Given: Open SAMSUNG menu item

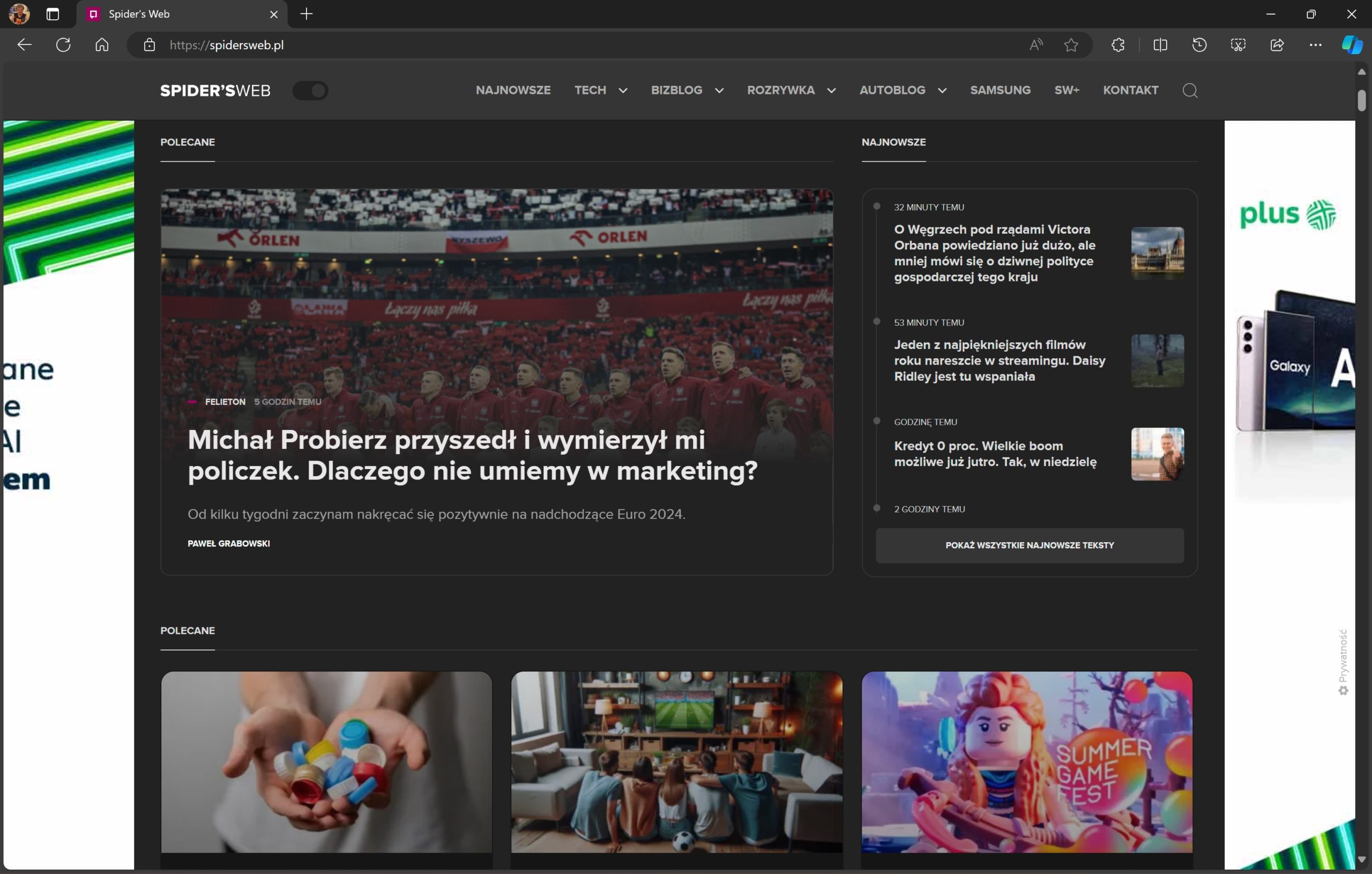Looking at the screenshot, I should [1001, 90].
